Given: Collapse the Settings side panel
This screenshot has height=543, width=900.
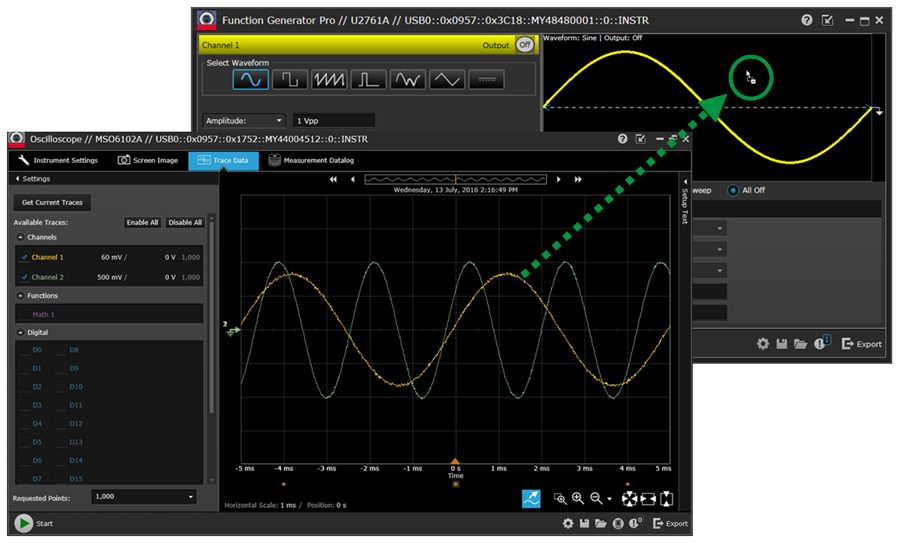Looking at the screenshot, I should 17,179.
